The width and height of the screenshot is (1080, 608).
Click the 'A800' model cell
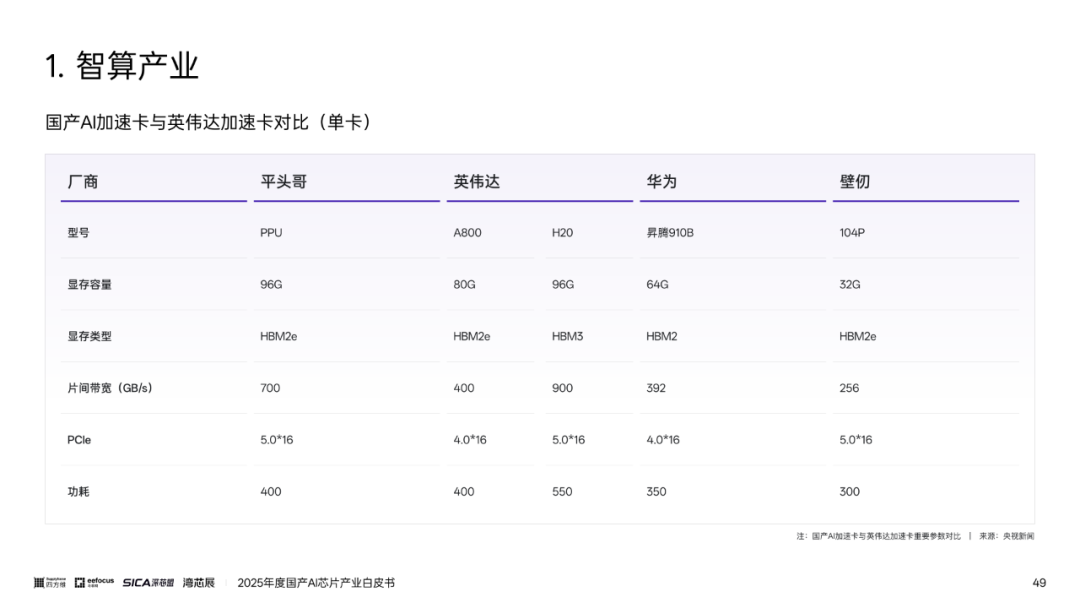[467, 233]
